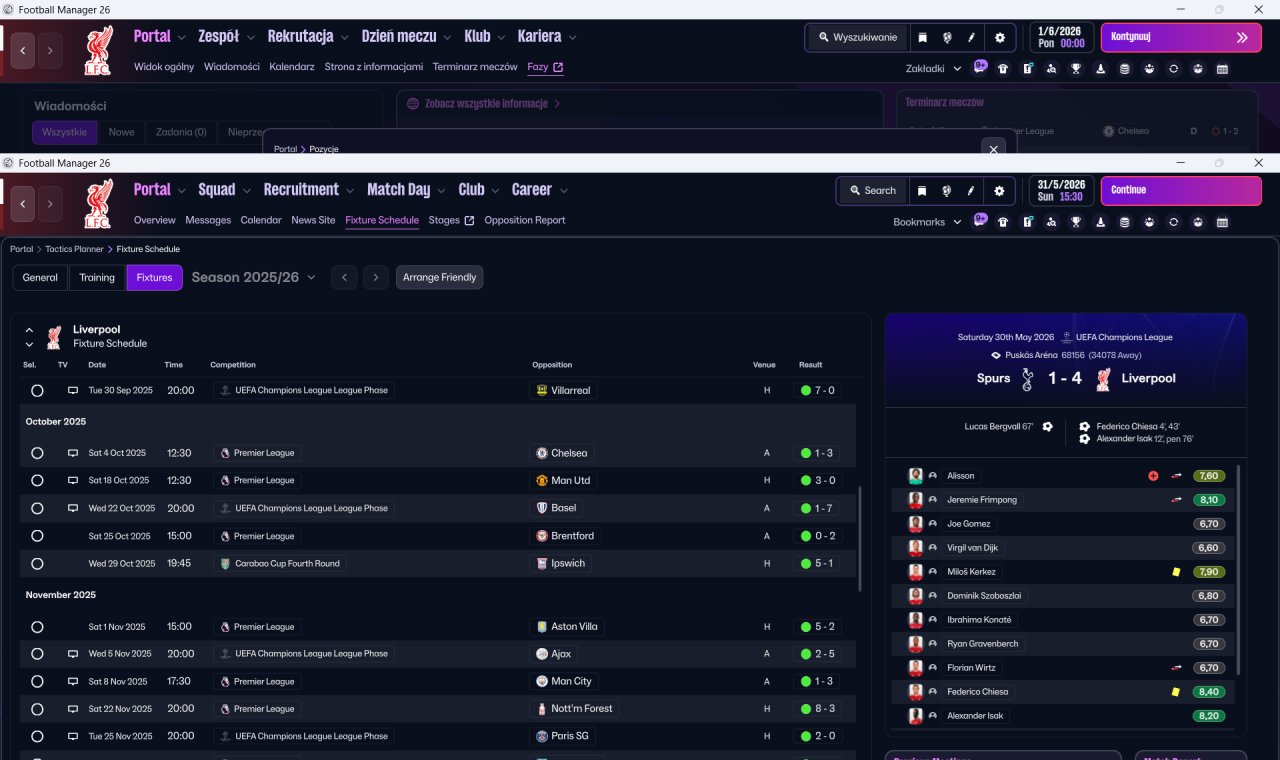Open the Messages submenu item
The image size is (1280, 760).
208,220
